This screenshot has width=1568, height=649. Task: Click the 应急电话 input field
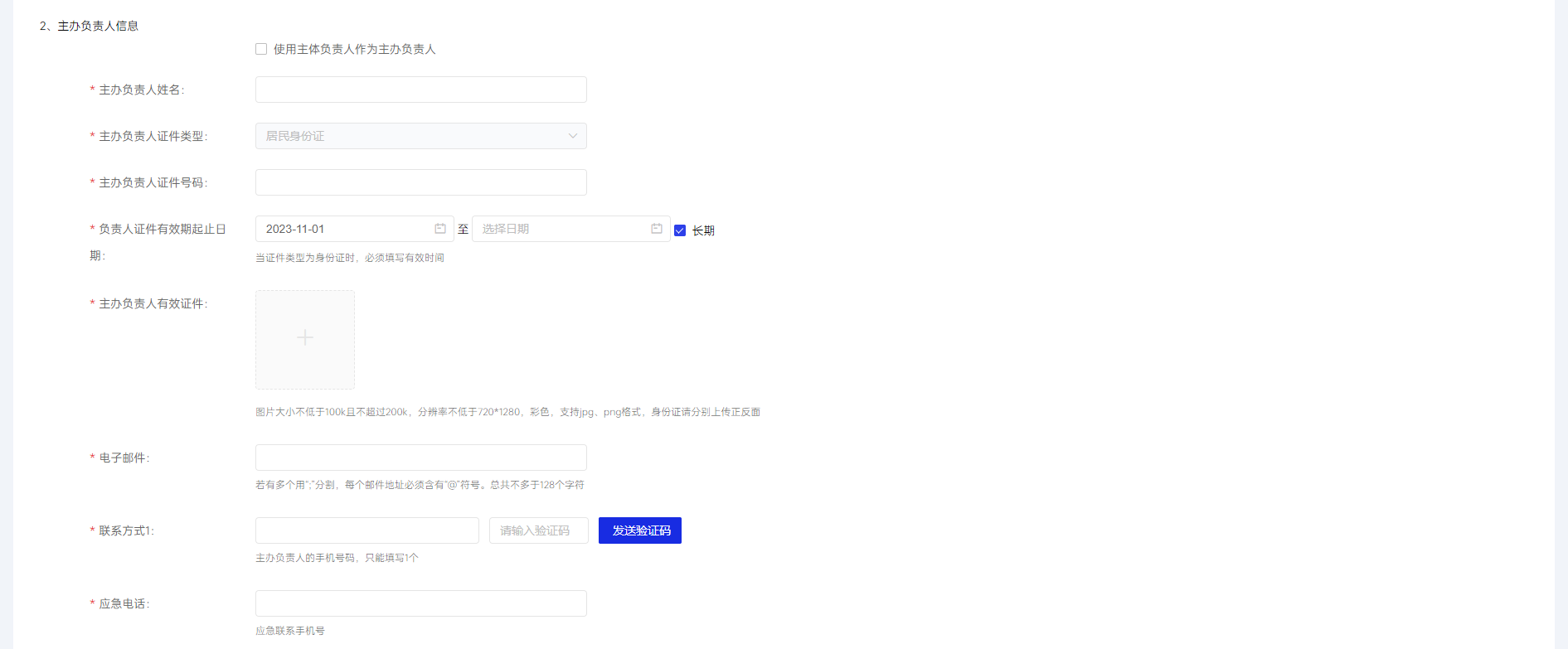[421, 603]
